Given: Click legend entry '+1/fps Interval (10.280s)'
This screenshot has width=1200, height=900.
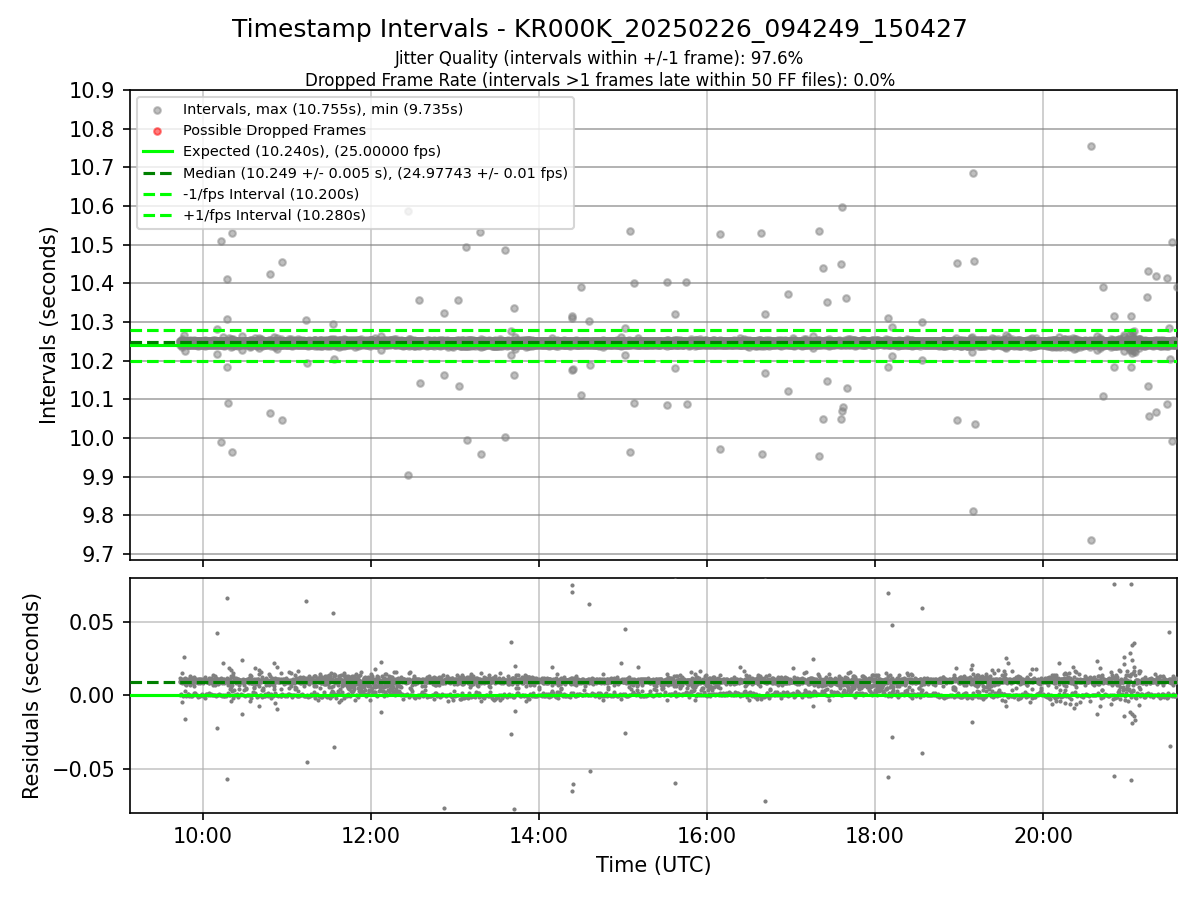Looking at the screenshot, I should coord(274,215).
